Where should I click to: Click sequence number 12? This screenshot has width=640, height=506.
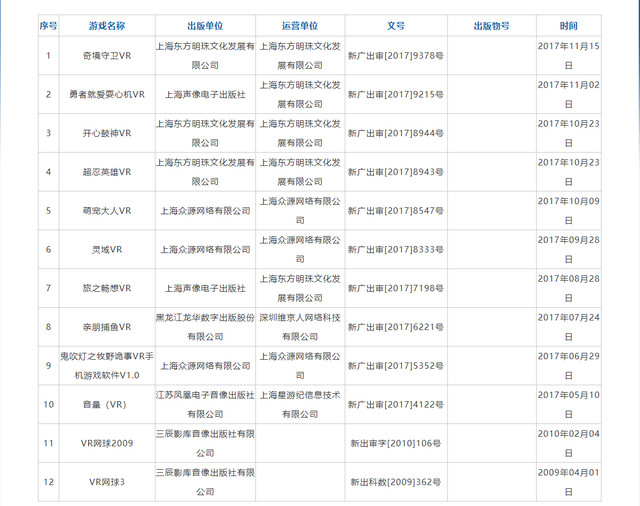(48, 482)
